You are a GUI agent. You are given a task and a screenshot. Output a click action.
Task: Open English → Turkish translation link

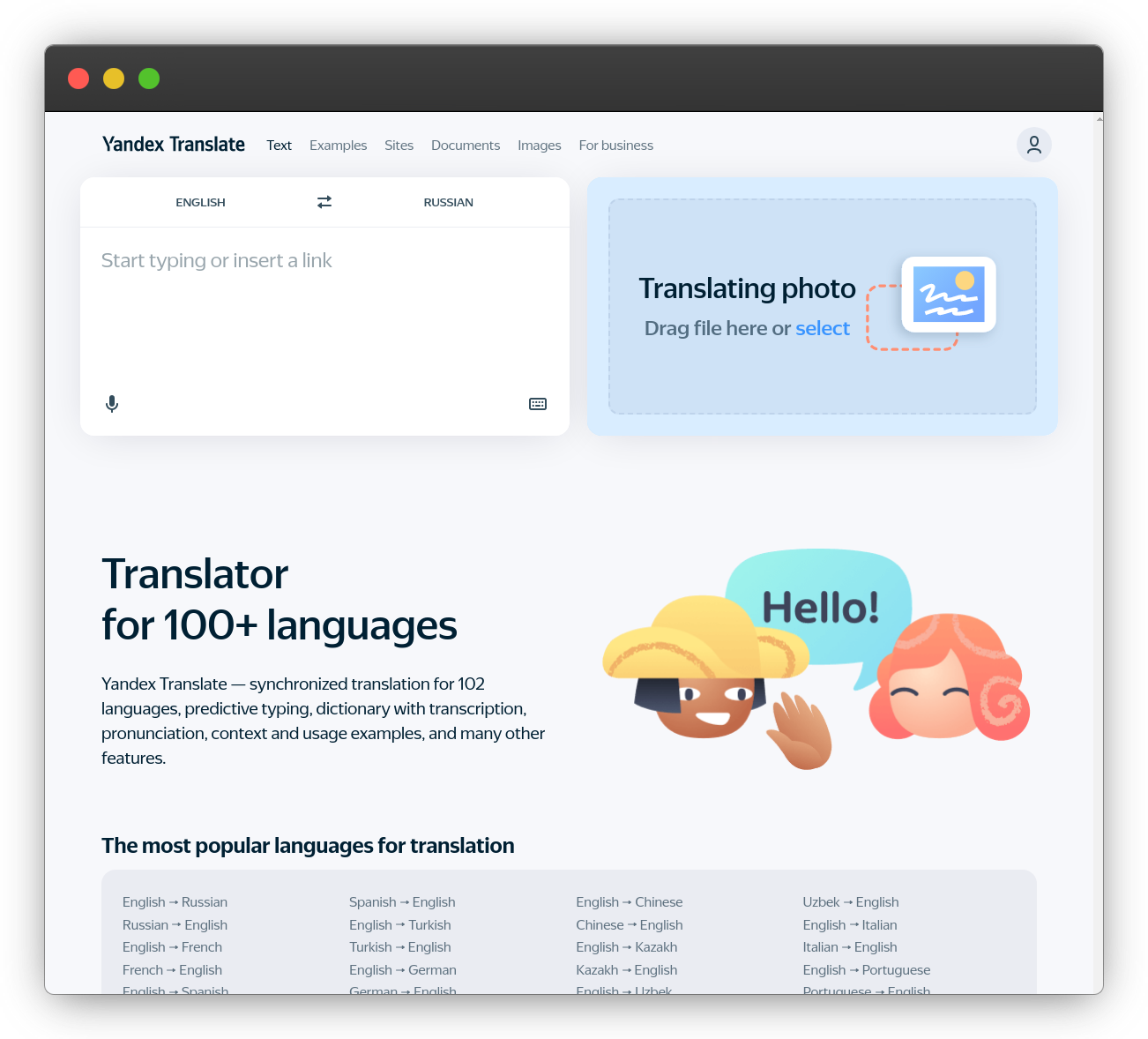point(399,925)
